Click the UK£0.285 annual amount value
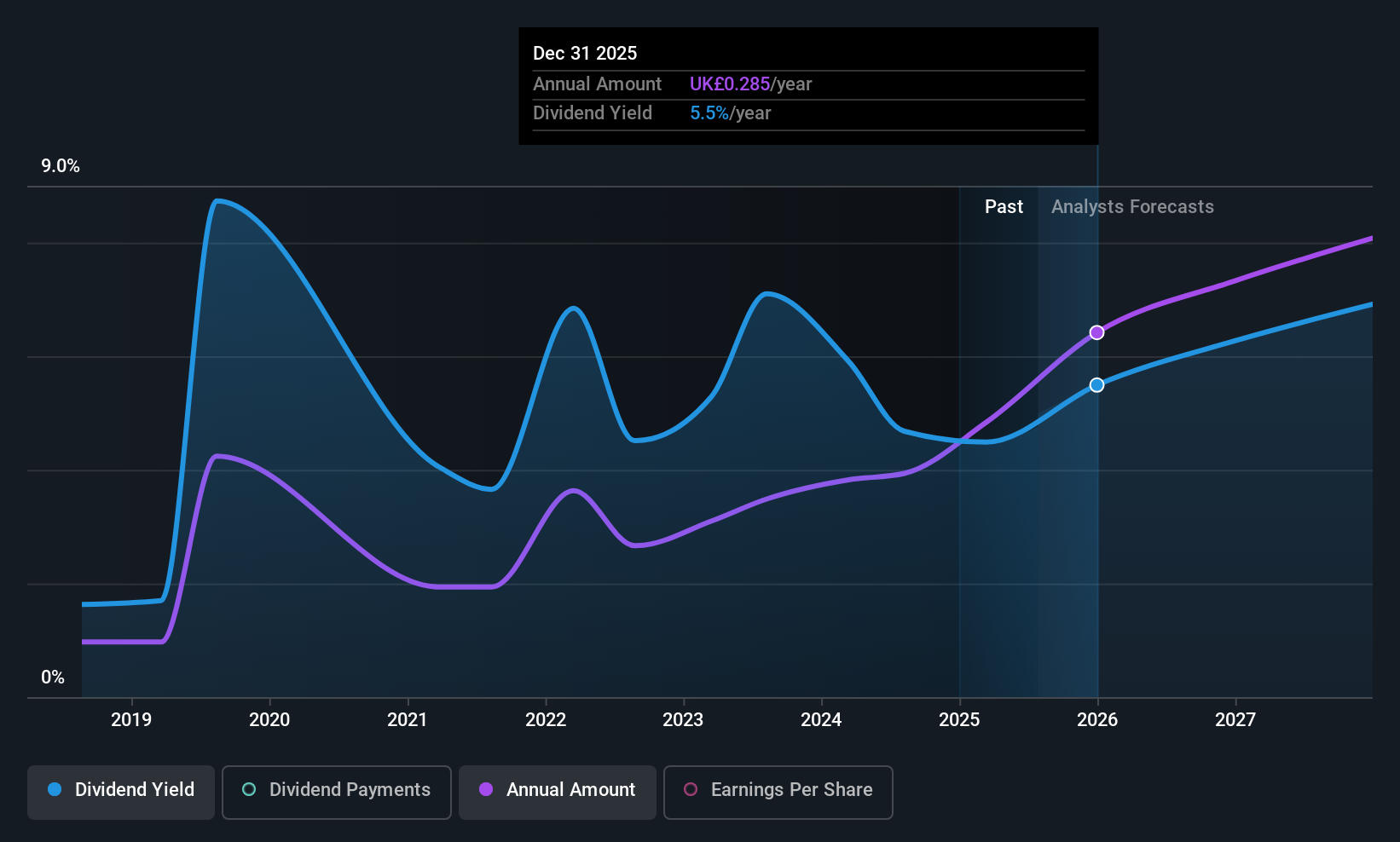Viewport: 1400px width, 842px height. pyautogui.click(x=730, y=84)
